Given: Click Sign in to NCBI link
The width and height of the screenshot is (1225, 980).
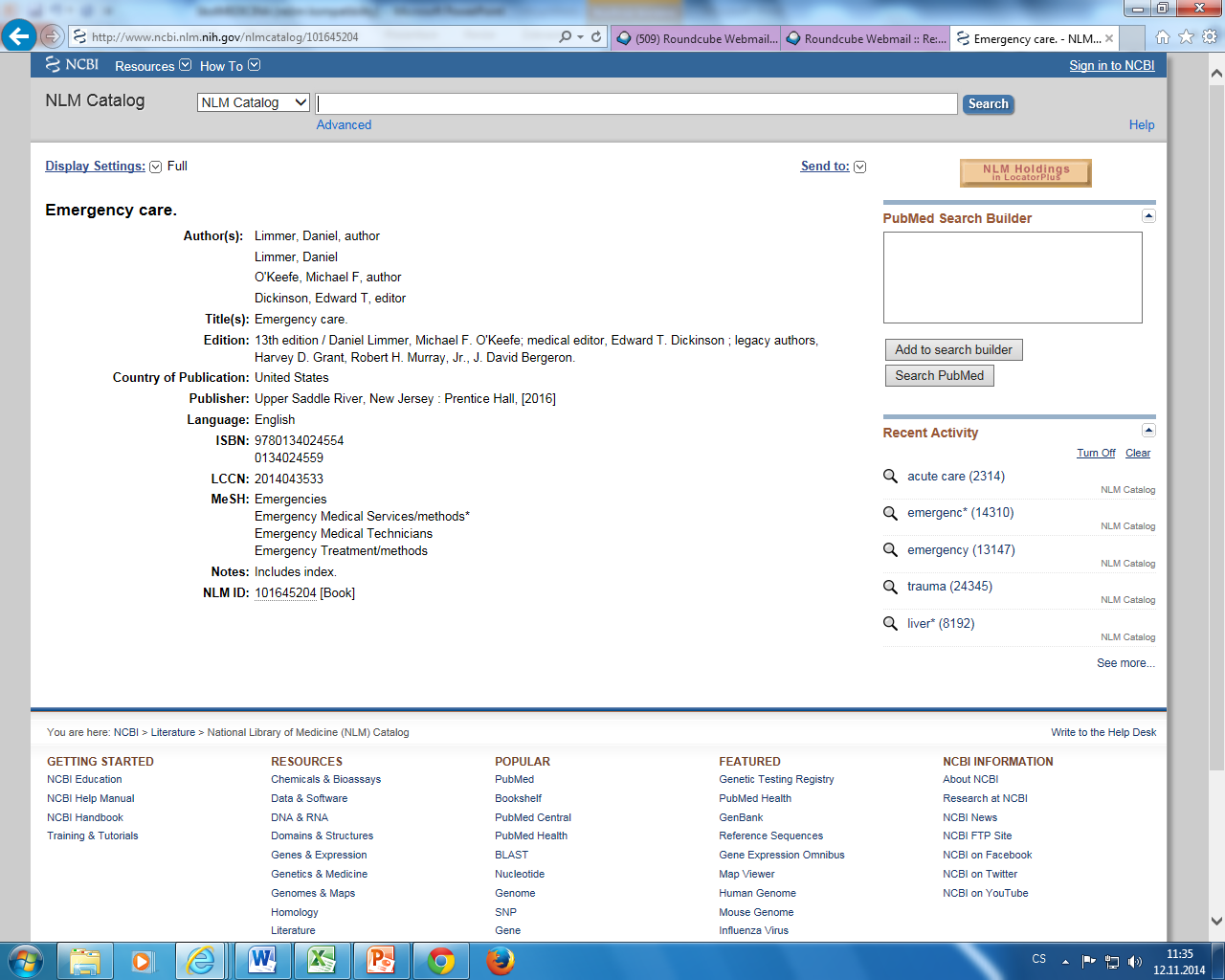Looking at the screenshot, I should (1112, 66).
